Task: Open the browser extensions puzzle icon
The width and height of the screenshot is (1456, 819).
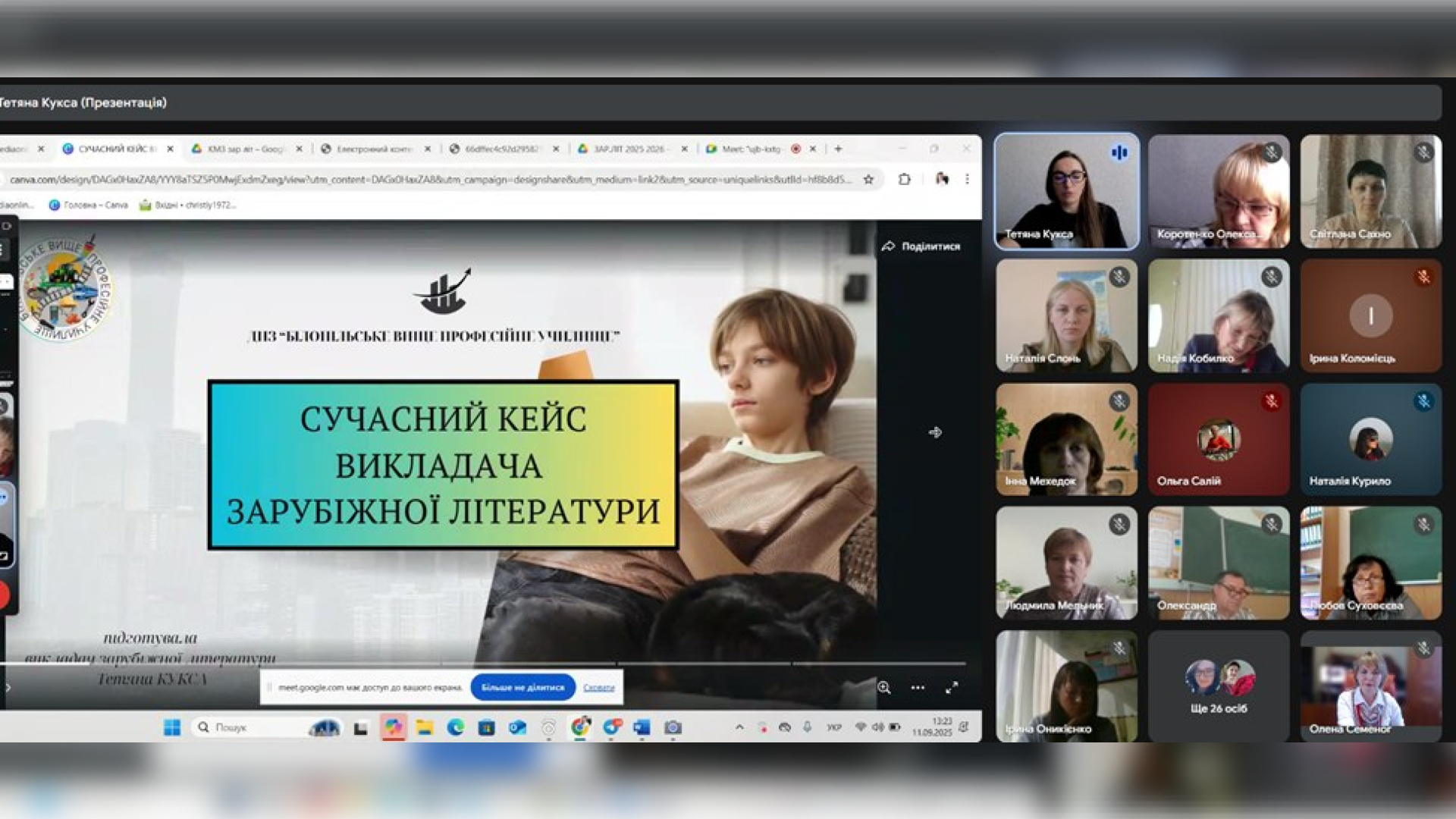Action: pos(904,180)
